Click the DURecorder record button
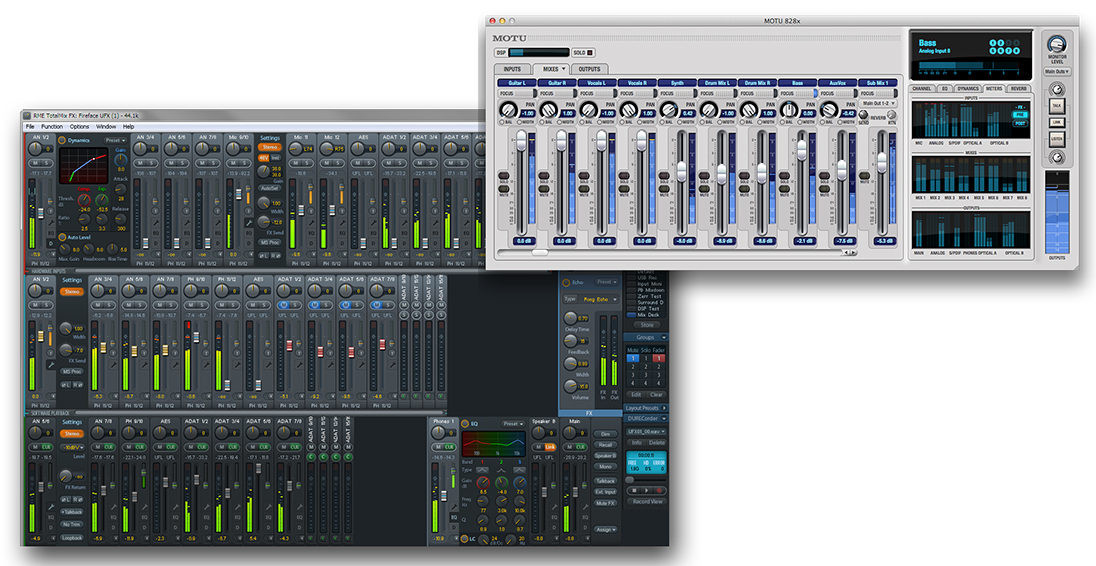 659,491
